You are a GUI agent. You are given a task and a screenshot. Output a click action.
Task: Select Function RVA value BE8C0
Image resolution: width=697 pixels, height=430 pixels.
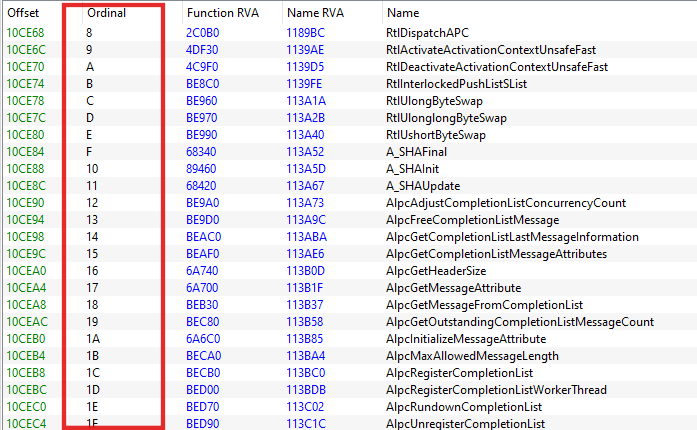pos(203,84)
